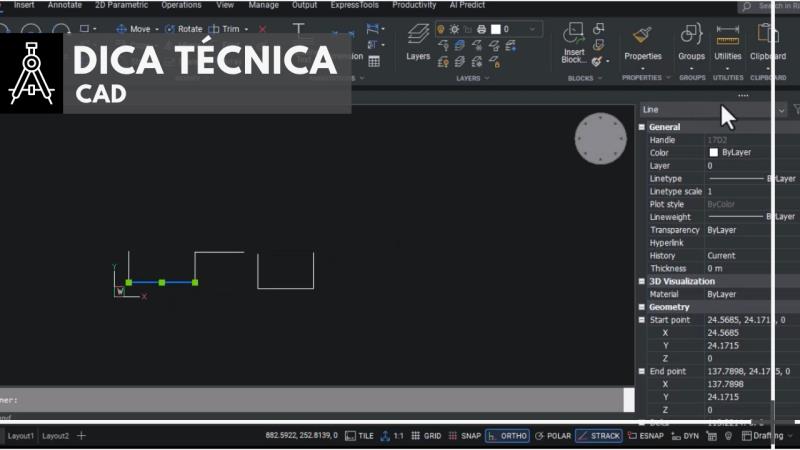
Task: Collapse the Start point row
Action: click(x=642, y=320)
